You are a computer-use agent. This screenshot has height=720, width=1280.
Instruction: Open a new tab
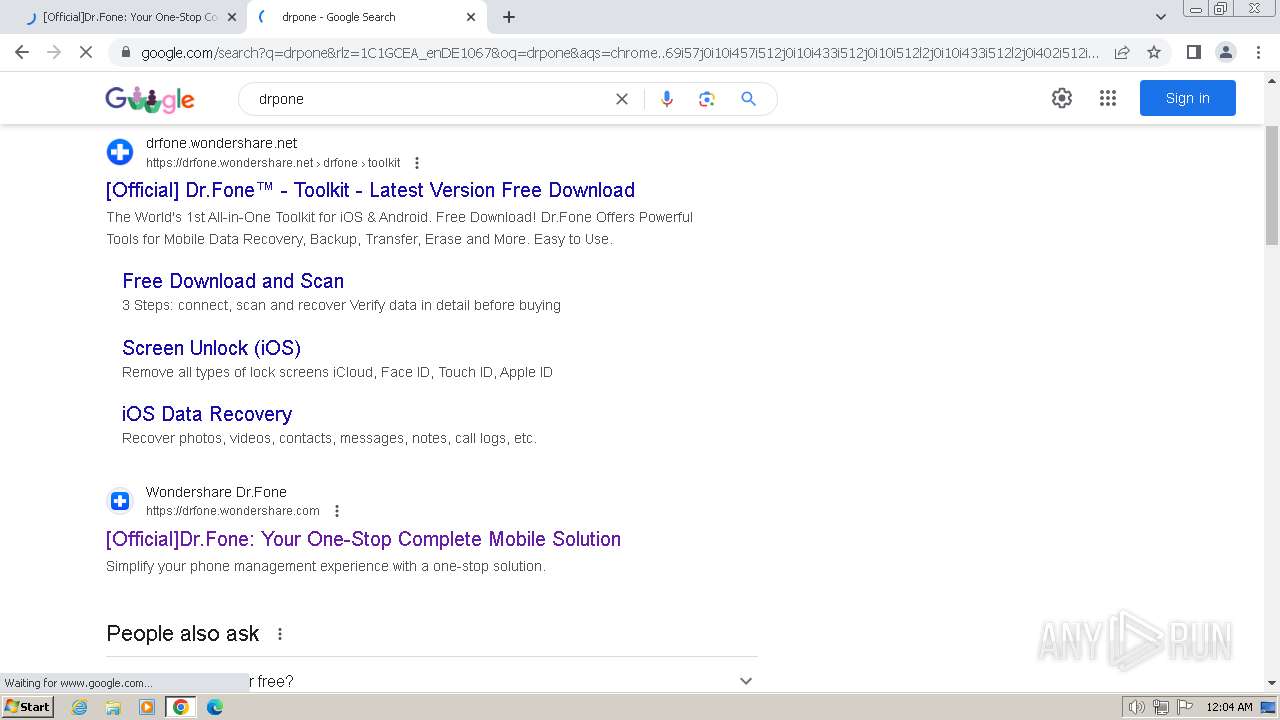pyautogui.click(x=509, y=17)
